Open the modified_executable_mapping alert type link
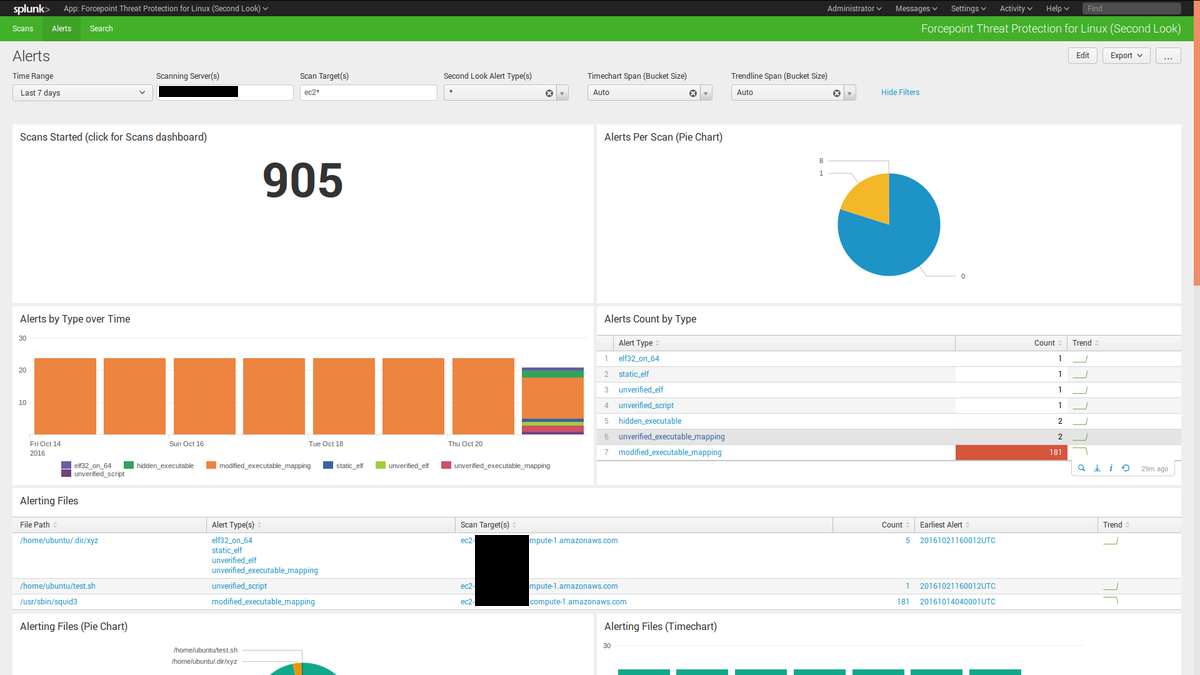The height and width of the screenshot is (675, 1200). click(x=669, y=452)
